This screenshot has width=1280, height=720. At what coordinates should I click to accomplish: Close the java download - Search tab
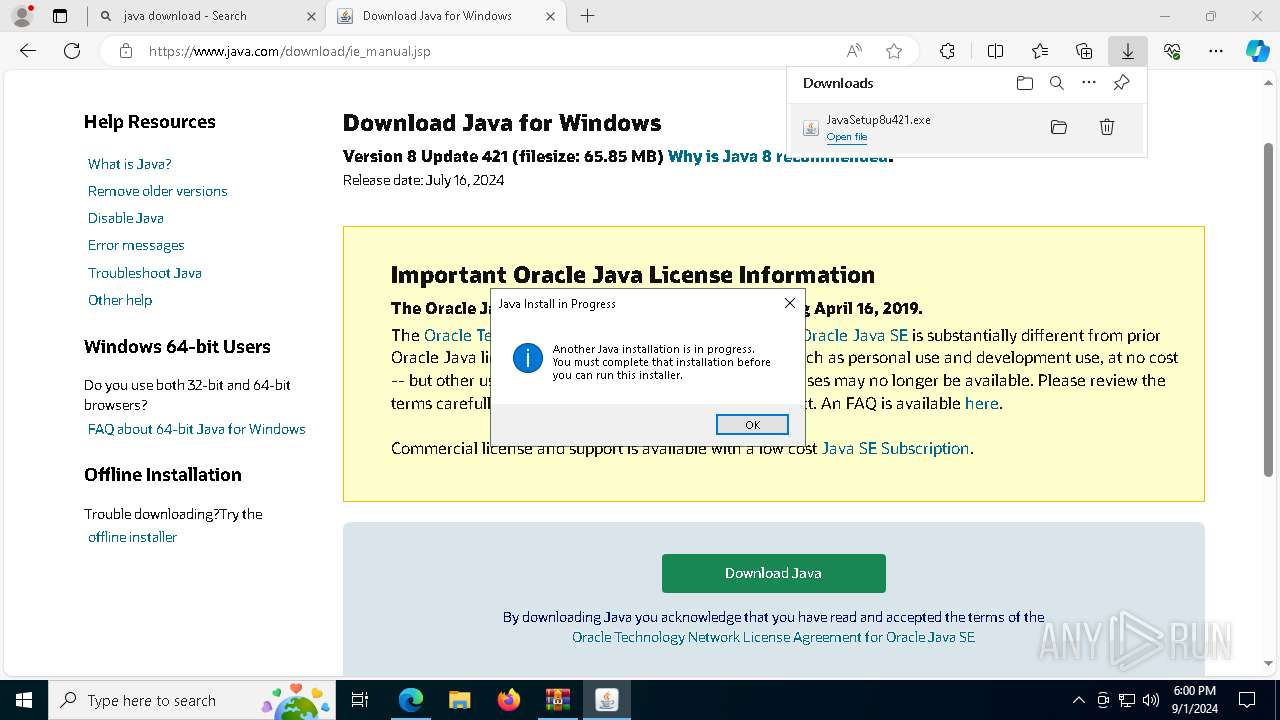pos(311,16)
